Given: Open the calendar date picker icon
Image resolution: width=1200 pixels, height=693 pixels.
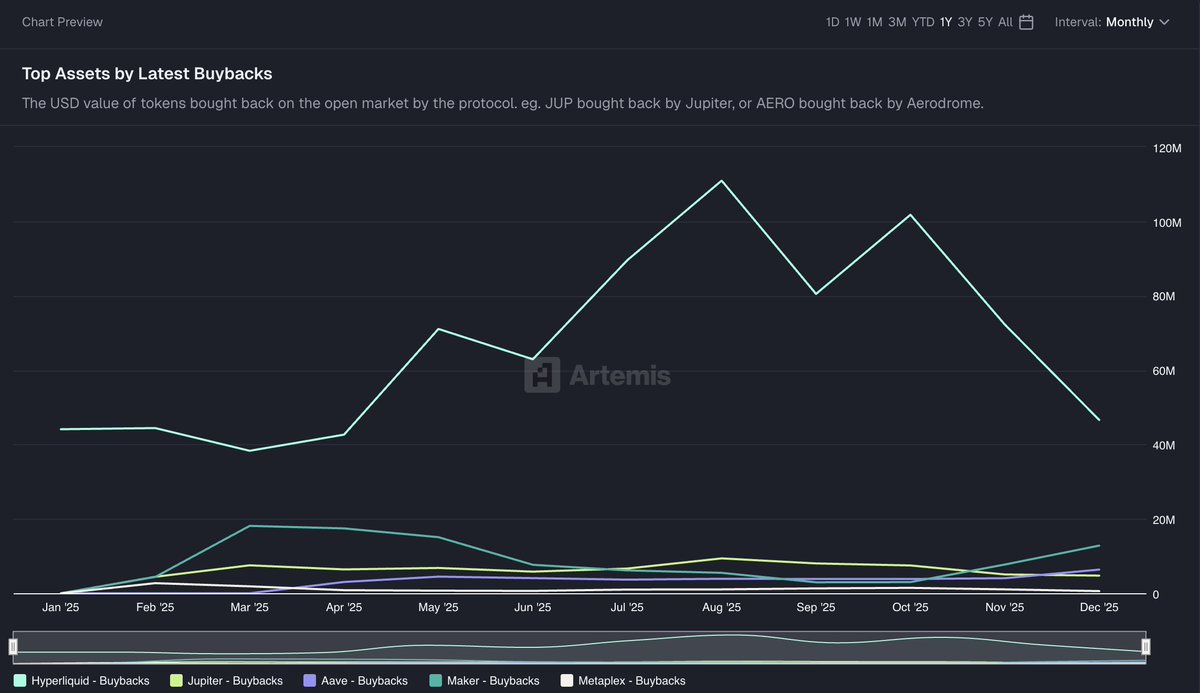Looking at the screenshot, I should [x=1026, y=21].
